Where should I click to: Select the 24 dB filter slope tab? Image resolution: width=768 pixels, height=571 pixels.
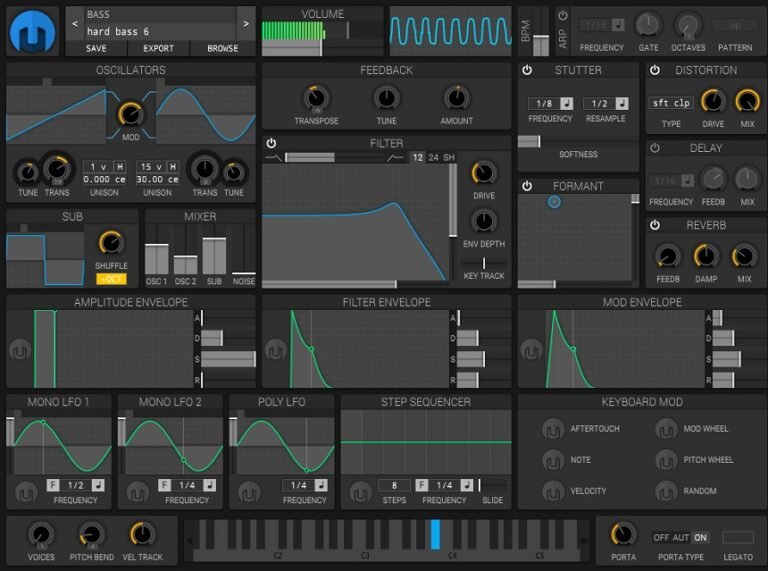tap(433, 157)
